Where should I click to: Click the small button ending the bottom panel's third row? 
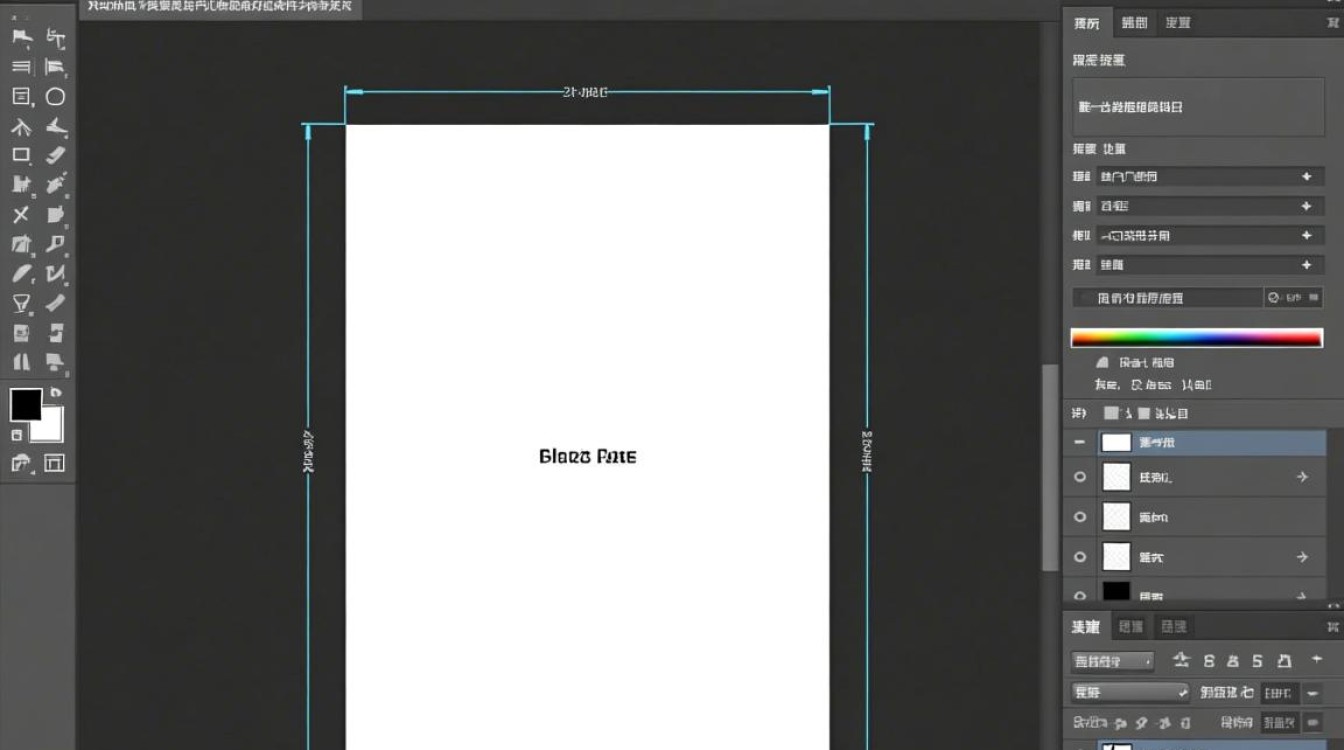click(1312, 722)
